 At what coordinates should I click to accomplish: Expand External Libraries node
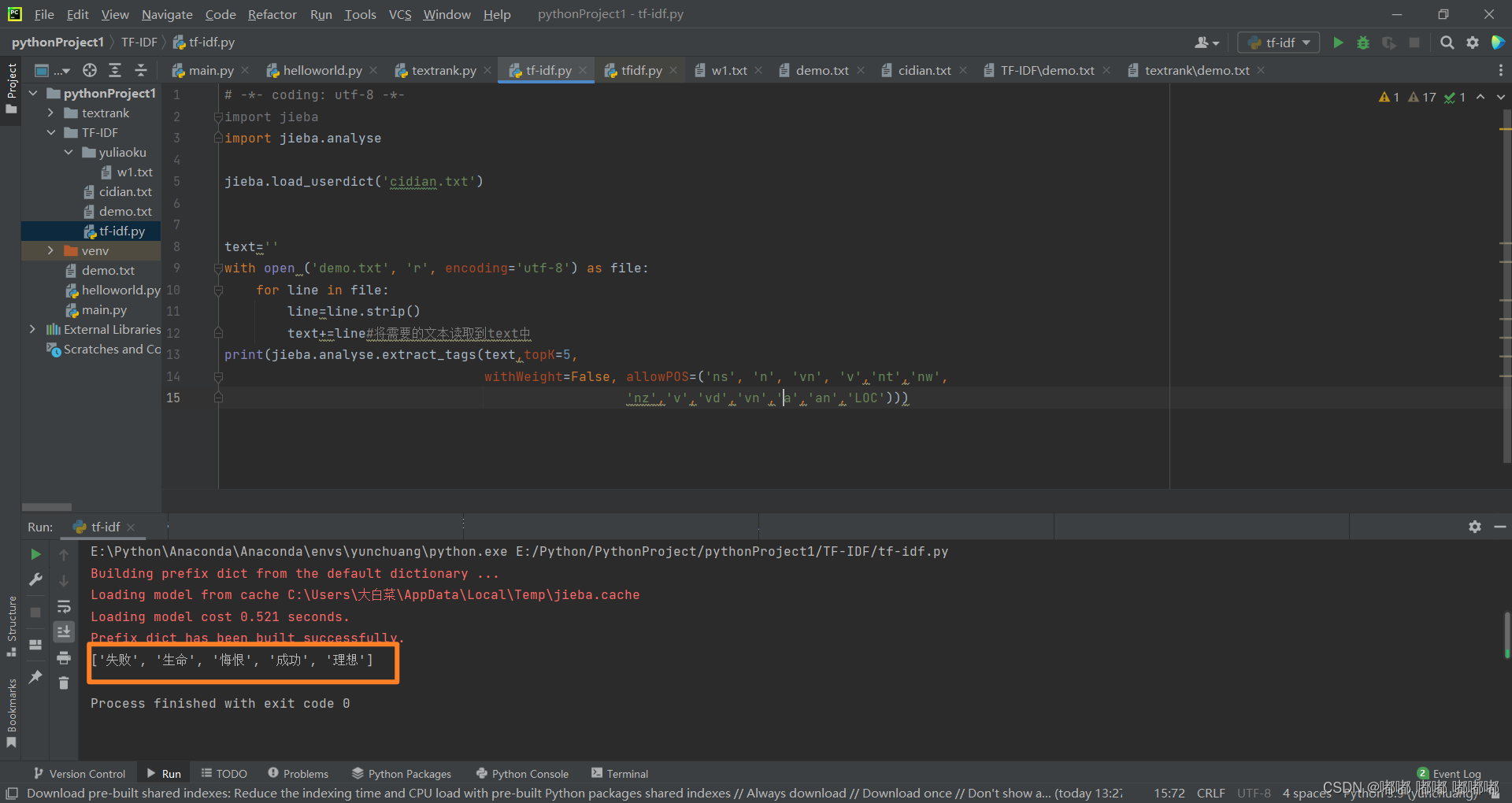32,329
